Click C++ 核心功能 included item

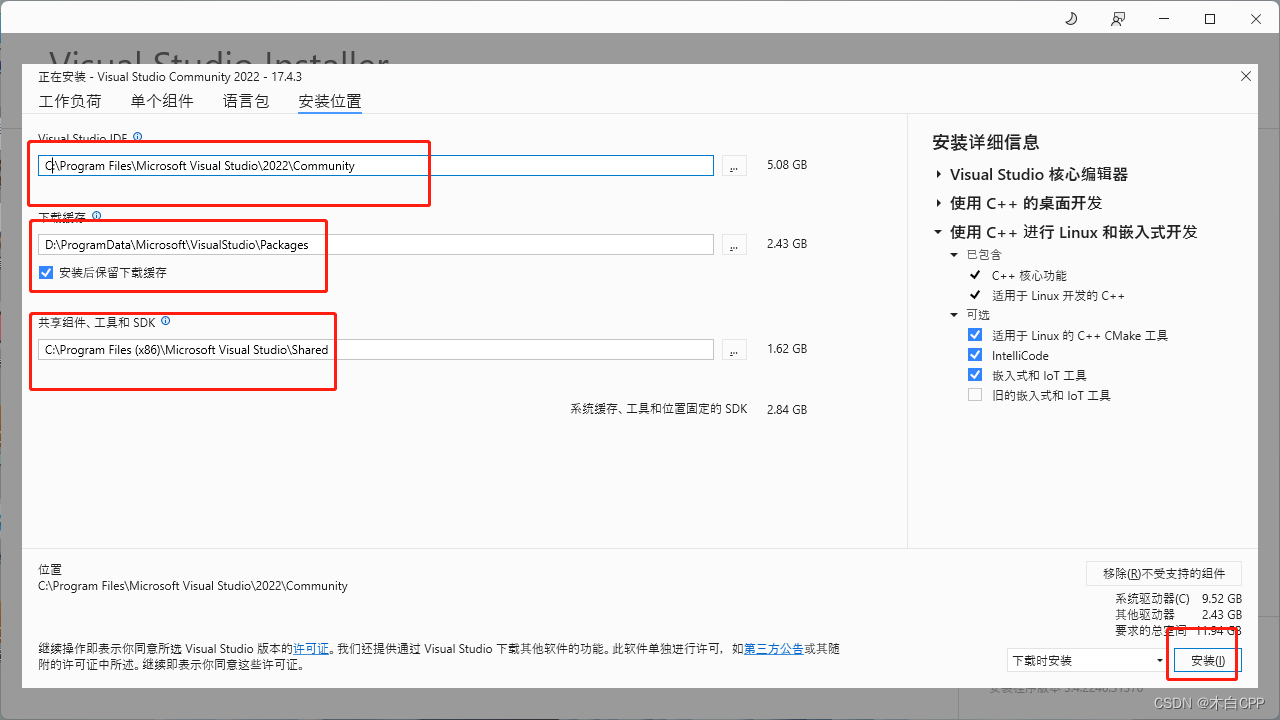[x=1029, y=275]
